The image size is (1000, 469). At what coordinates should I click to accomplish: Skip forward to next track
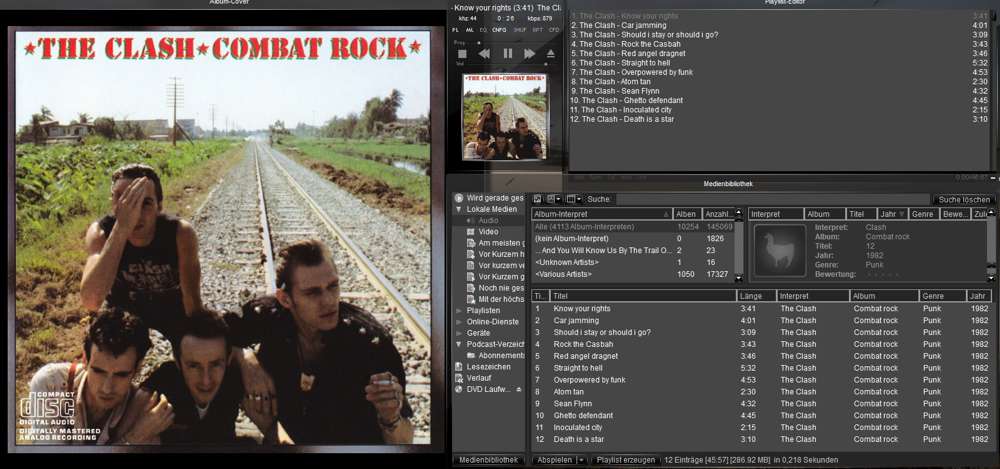pyautogui.click(x=530, y=53)
